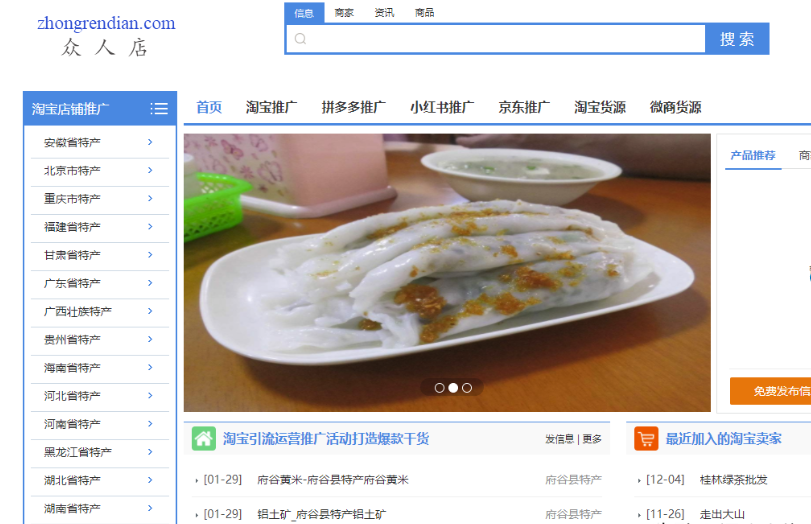Click the 更多 link
Viewport: 811px width, 524px height.
point(592,439)
